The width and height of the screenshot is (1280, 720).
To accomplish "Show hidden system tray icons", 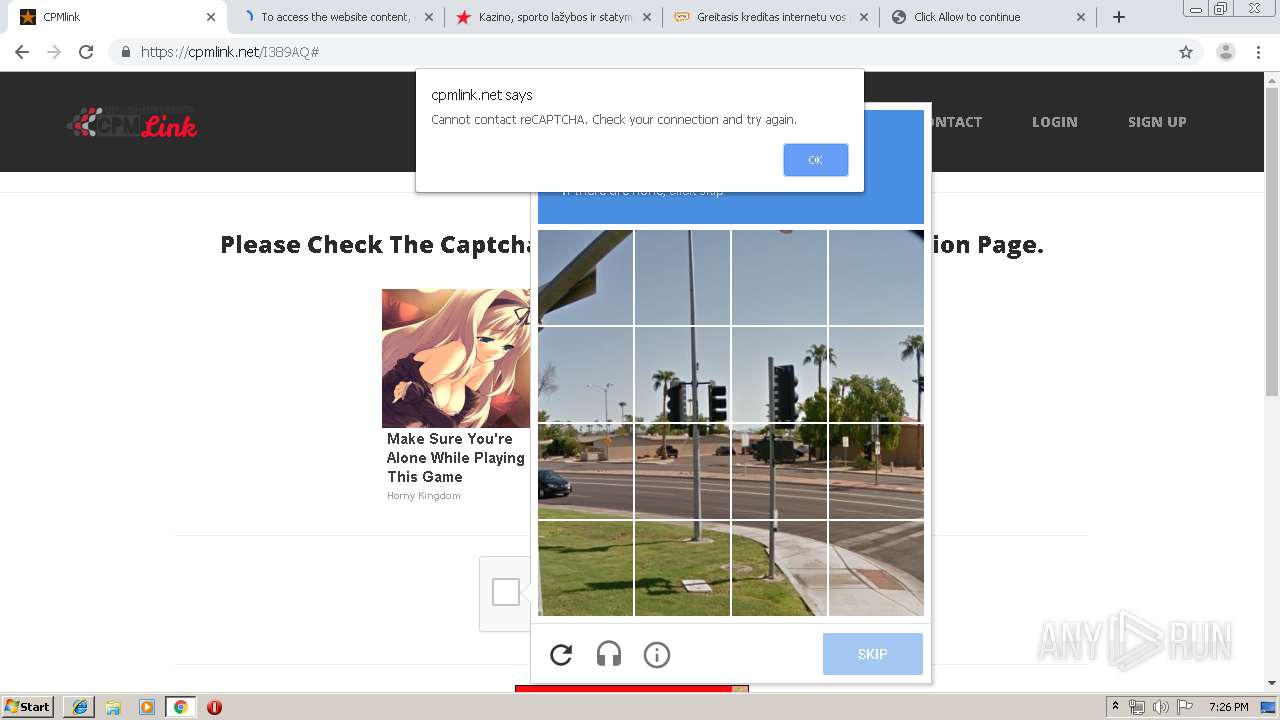I will (1115, 707).
